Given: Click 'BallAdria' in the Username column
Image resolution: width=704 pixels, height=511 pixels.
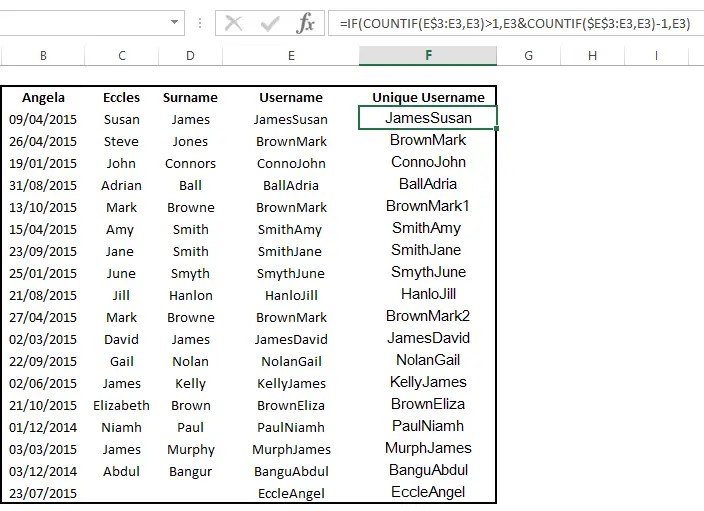Looking at the screenshot, I should 290,185.
